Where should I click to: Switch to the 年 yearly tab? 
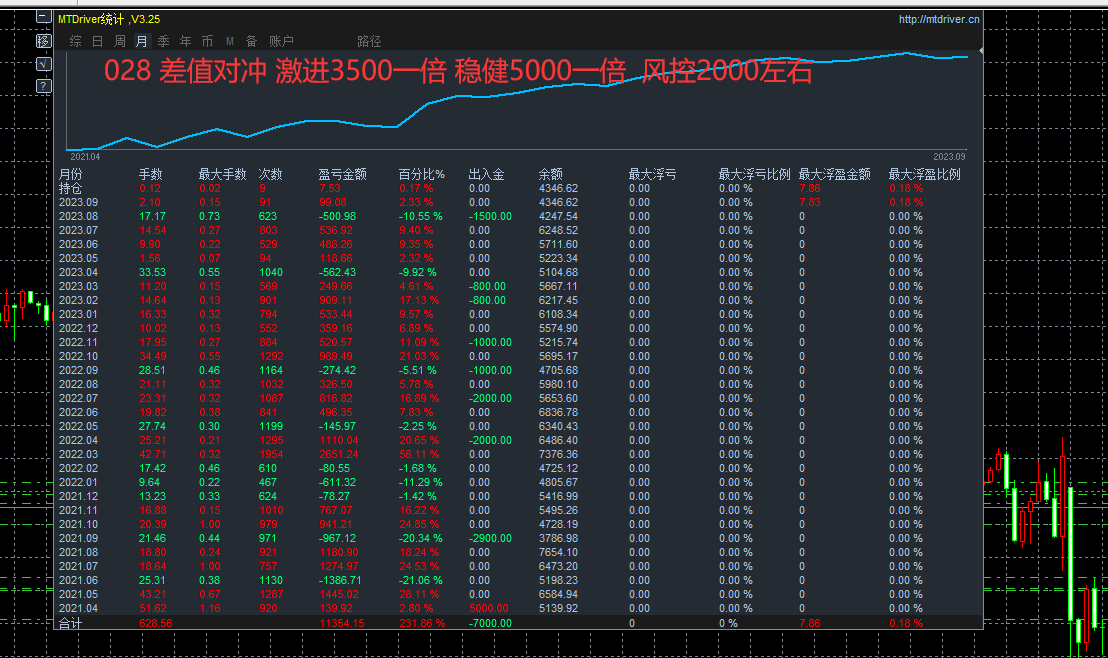coord(185,41)
